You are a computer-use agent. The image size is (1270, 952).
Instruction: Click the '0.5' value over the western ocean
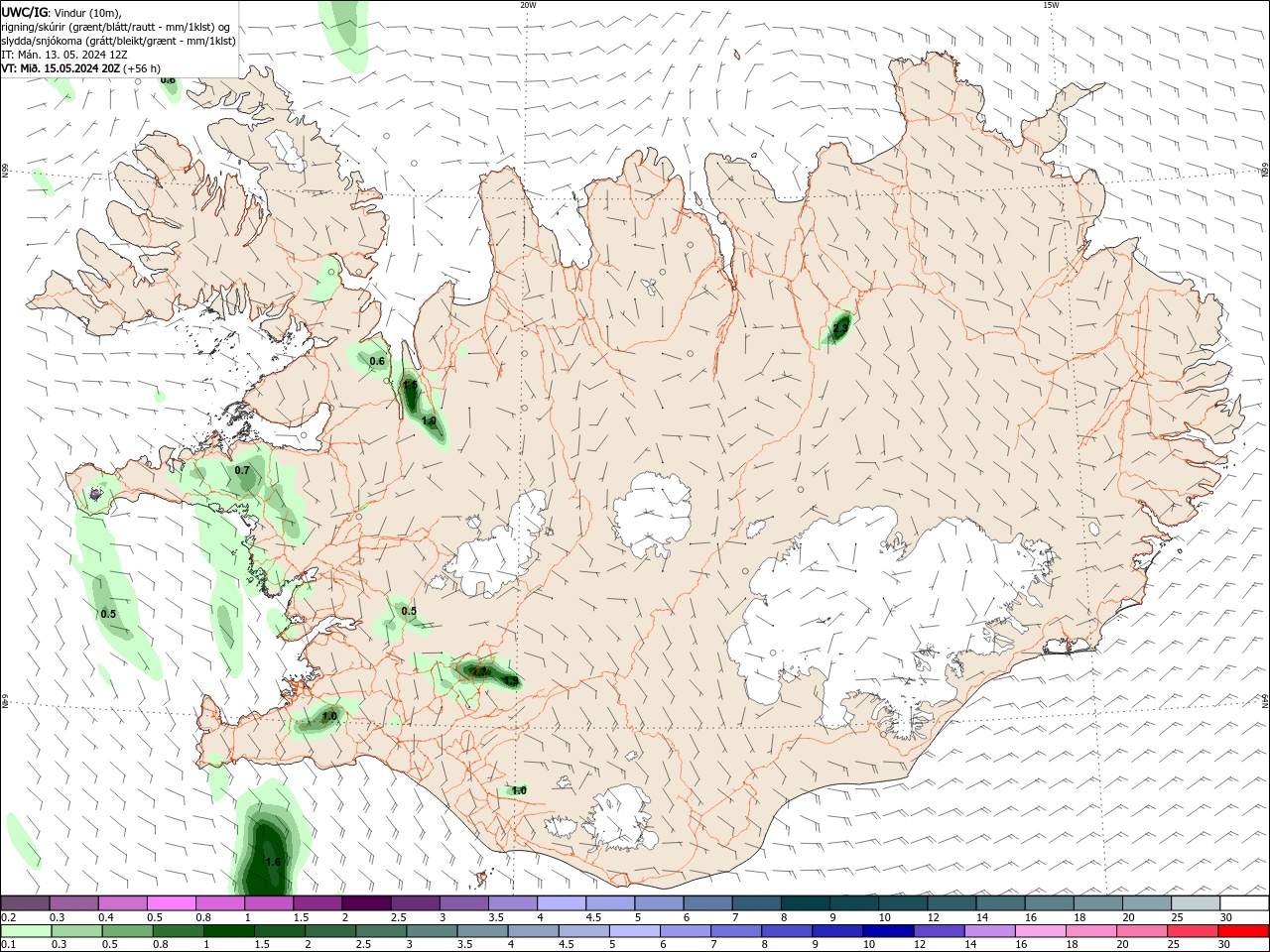[x=108, y=614]
